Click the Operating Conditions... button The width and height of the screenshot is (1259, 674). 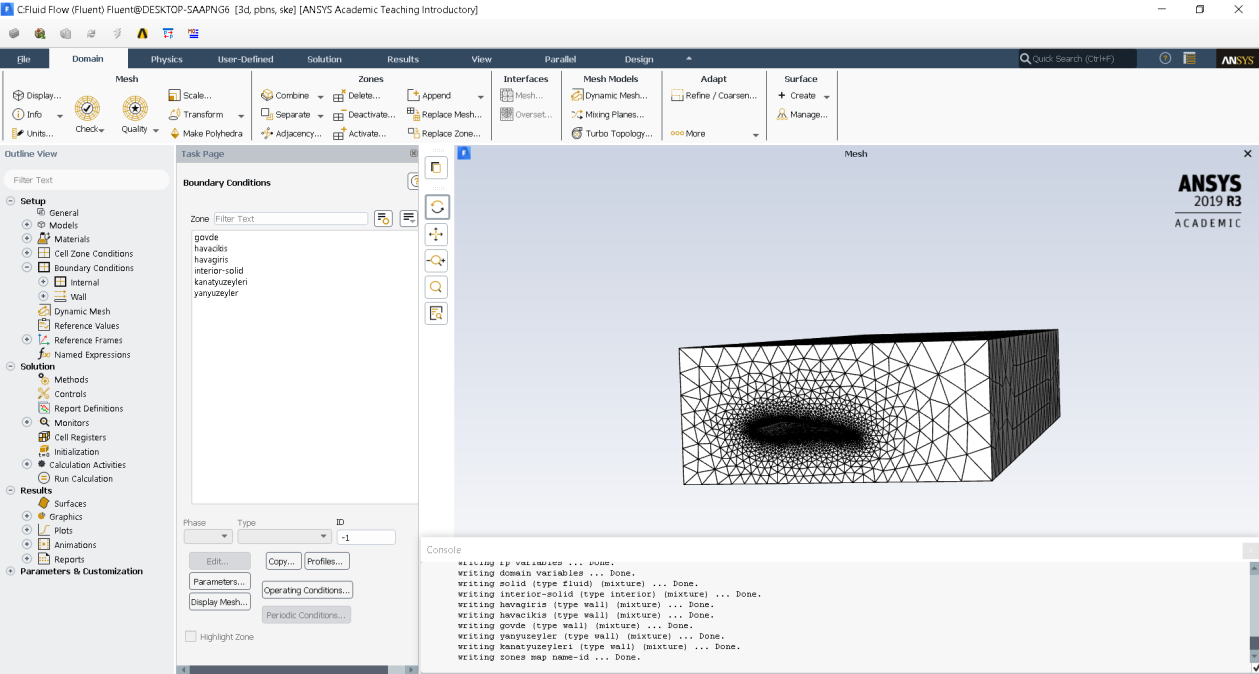point(307,590)
